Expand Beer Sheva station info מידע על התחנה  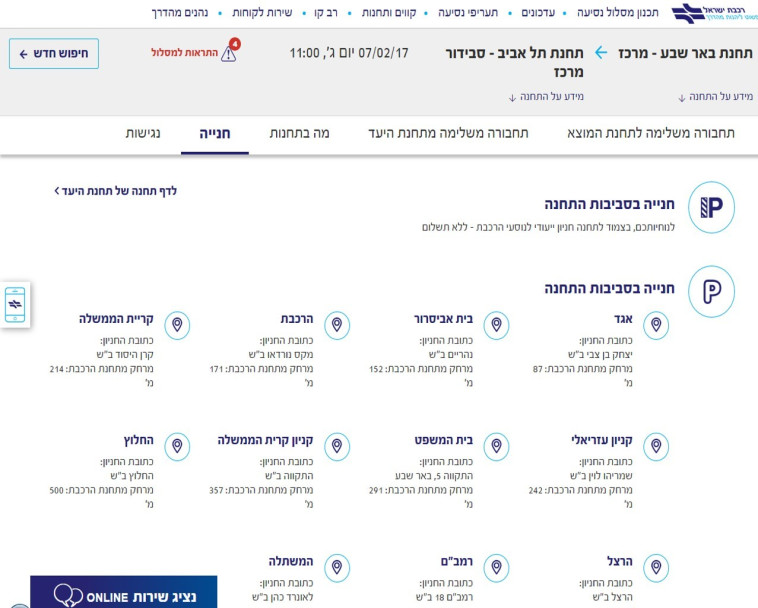click(x=715, y=97)
